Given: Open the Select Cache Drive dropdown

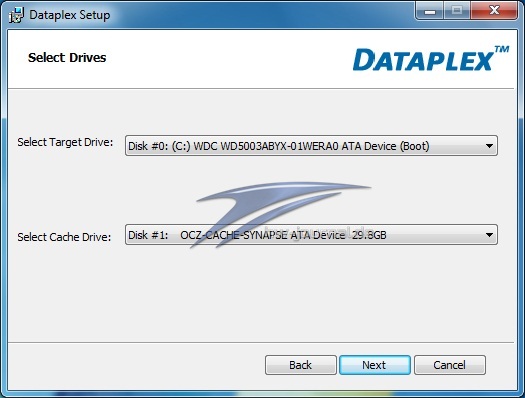Looking at the screenshot, I should click(x=311, y=235).
